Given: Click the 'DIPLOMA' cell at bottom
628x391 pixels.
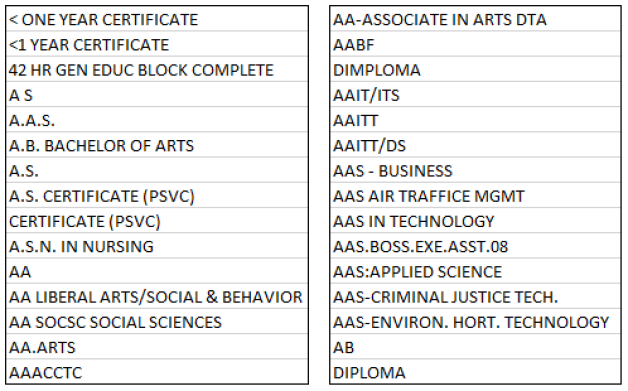Looking at the screenshot, I should (x=475, y=372).
